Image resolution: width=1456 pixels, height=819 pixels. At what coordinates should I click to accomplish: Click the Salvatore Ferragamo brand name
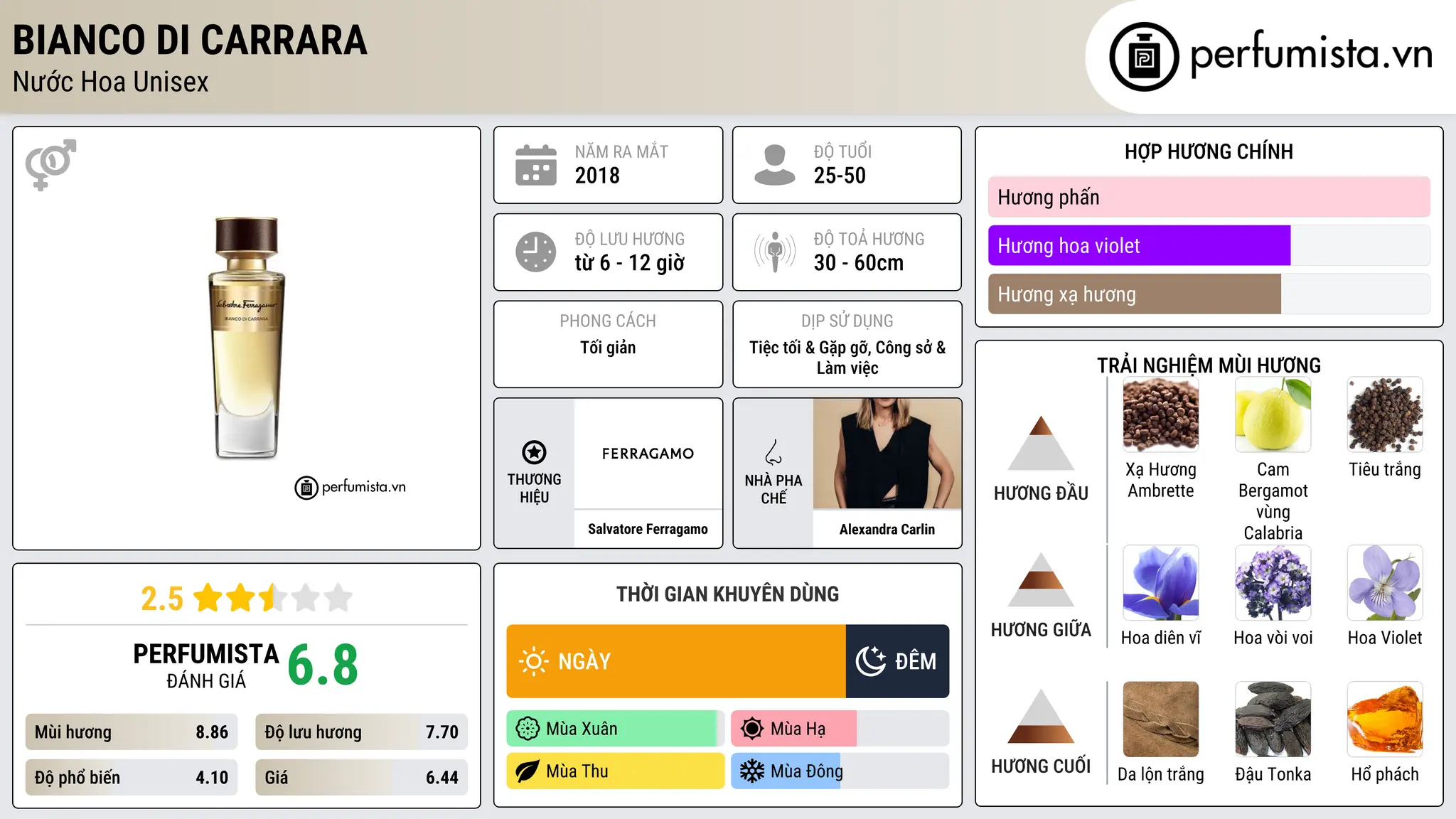tap(648, 529)
